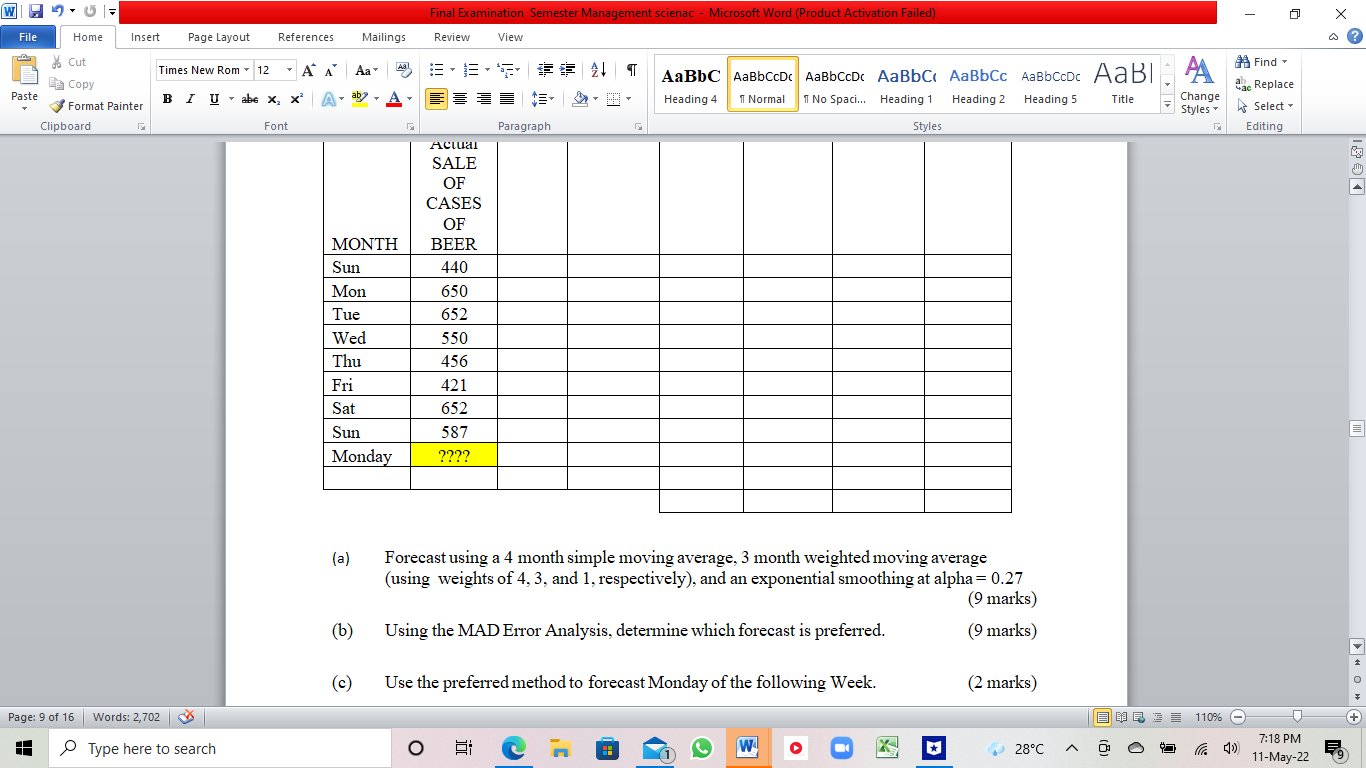Apply the Heading 1 style
Screen dimensions: 1366x768
coord(905,84)
